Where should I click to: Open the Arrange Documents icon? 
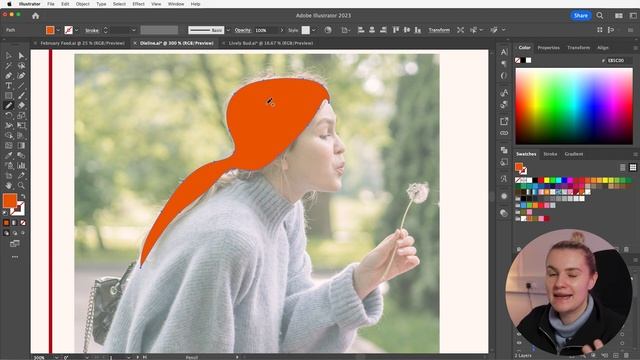click(619, 16)
